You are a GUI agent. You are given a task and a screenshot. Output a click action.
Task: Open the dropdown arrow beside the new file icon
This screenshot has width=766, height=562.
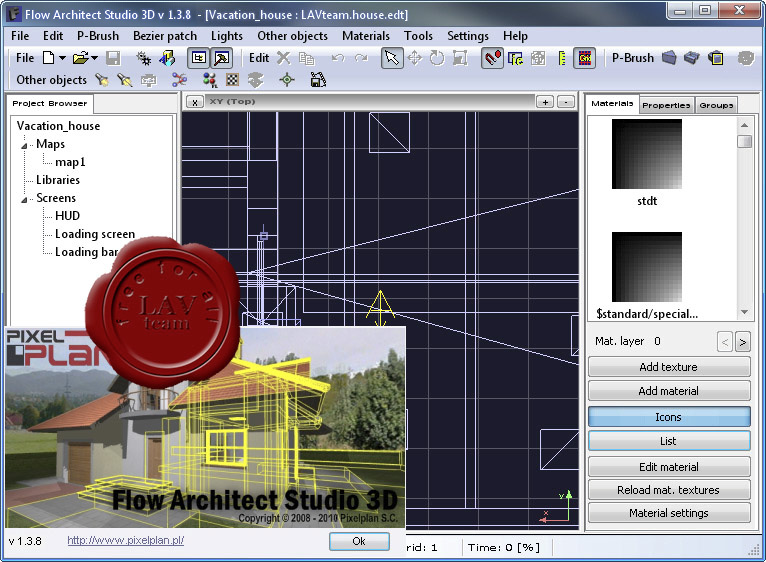(63, 58)
